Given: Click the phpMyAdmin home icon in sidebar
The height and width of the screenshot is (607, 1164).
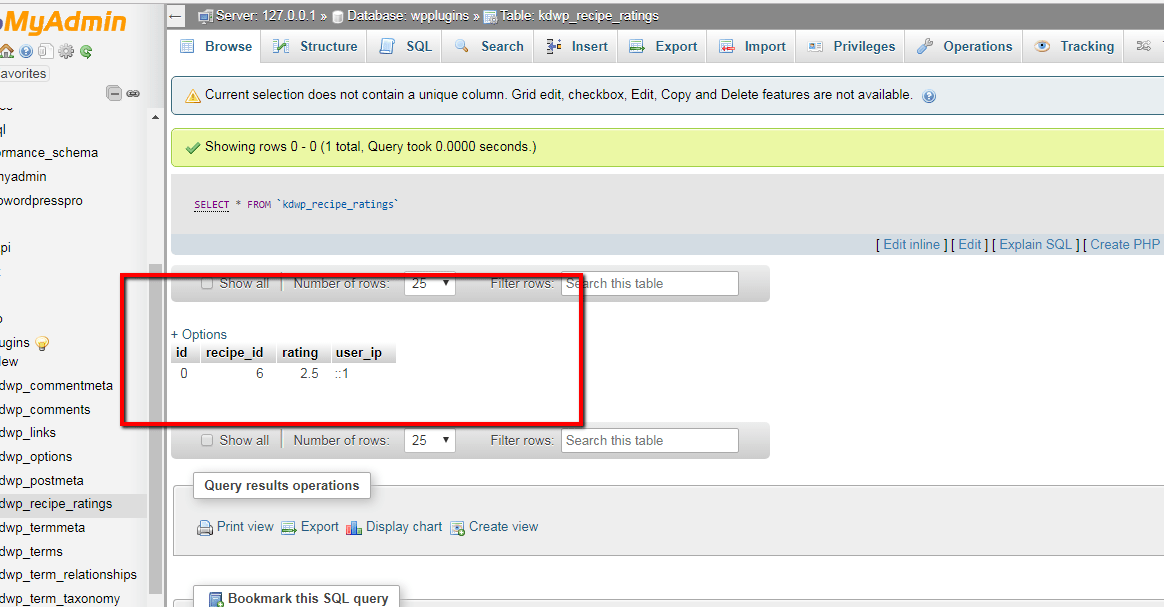Looking at the screenshot, I should coord(8,50).
